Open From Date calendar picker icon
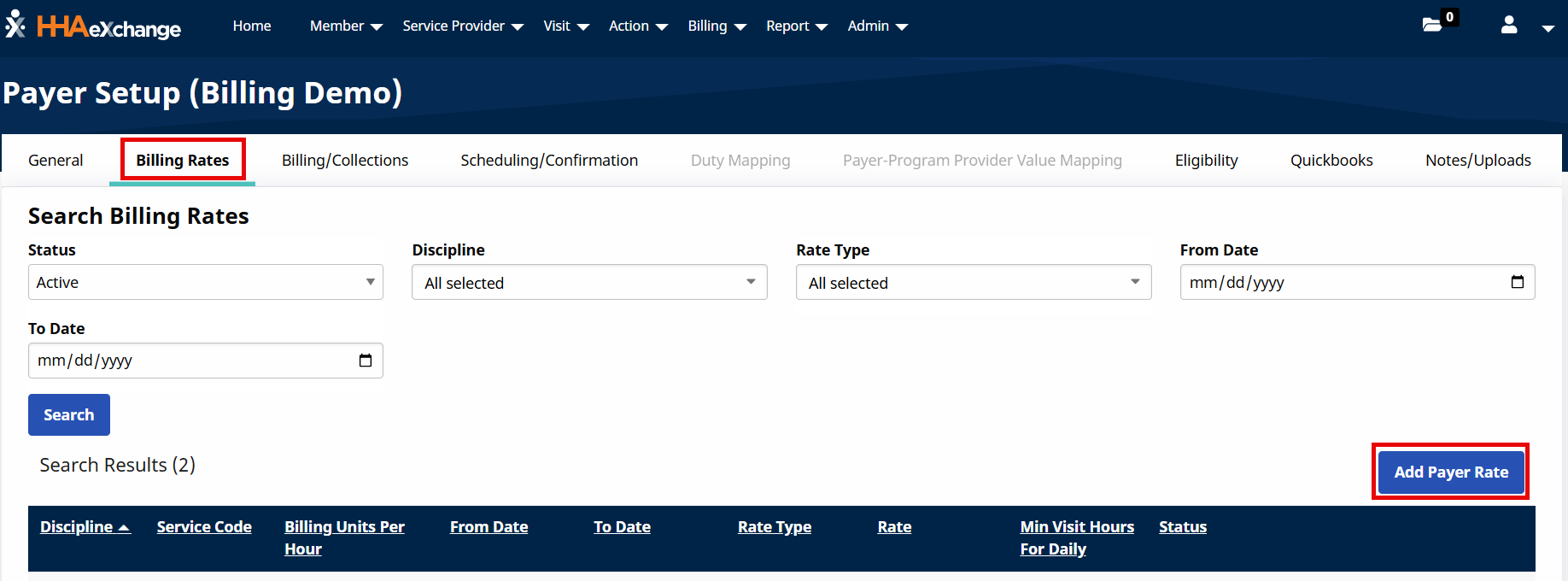This screenshot has width=1568, height=581. (1517, 282)
